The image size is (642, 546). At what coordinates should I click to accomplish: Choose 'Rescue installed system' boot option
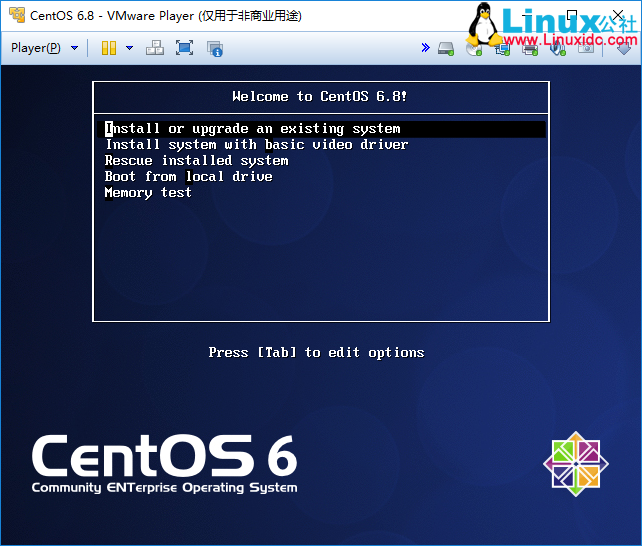197,161
